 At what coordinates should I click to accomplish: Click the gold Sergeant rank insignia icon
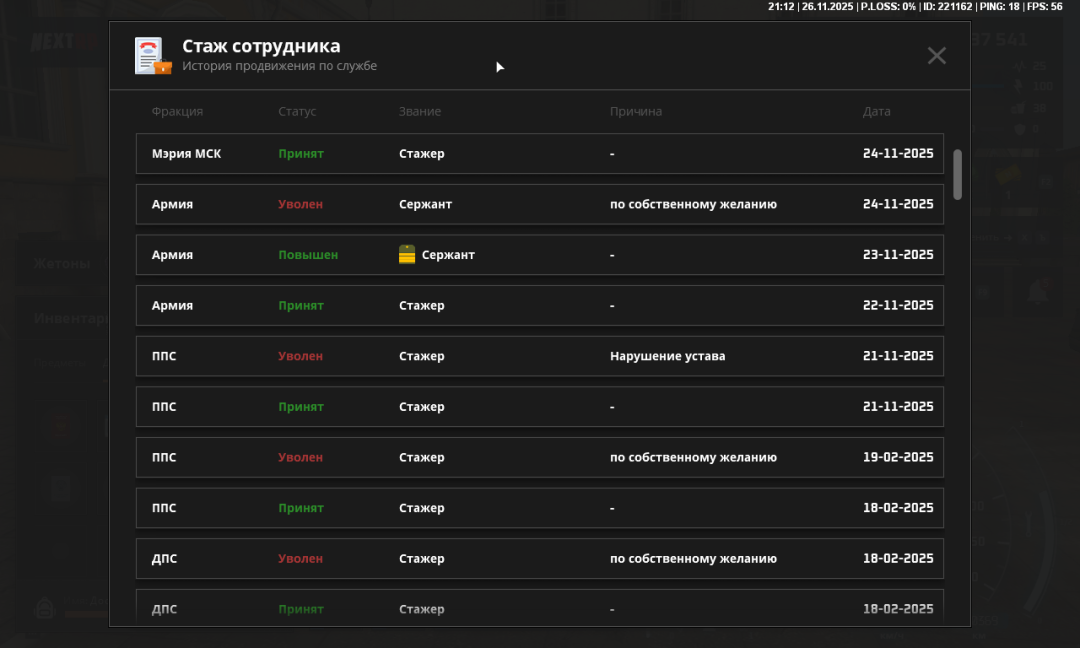[407, 255]
